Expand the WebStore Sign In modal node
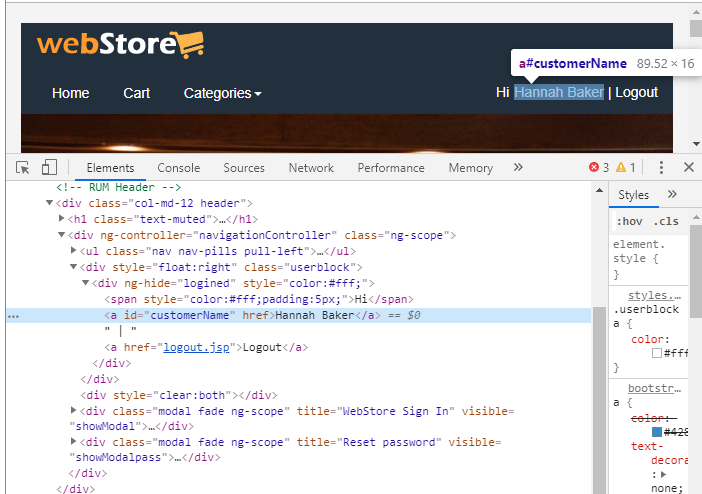The height and width of the screenshot is (494, 702). point(73,410)
